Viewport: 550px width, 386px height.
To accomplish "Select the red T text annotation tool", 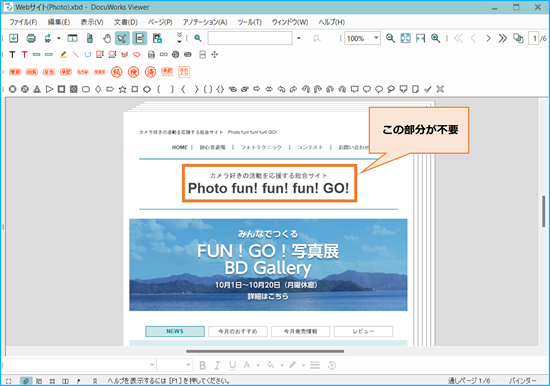I will coord(24,54).
